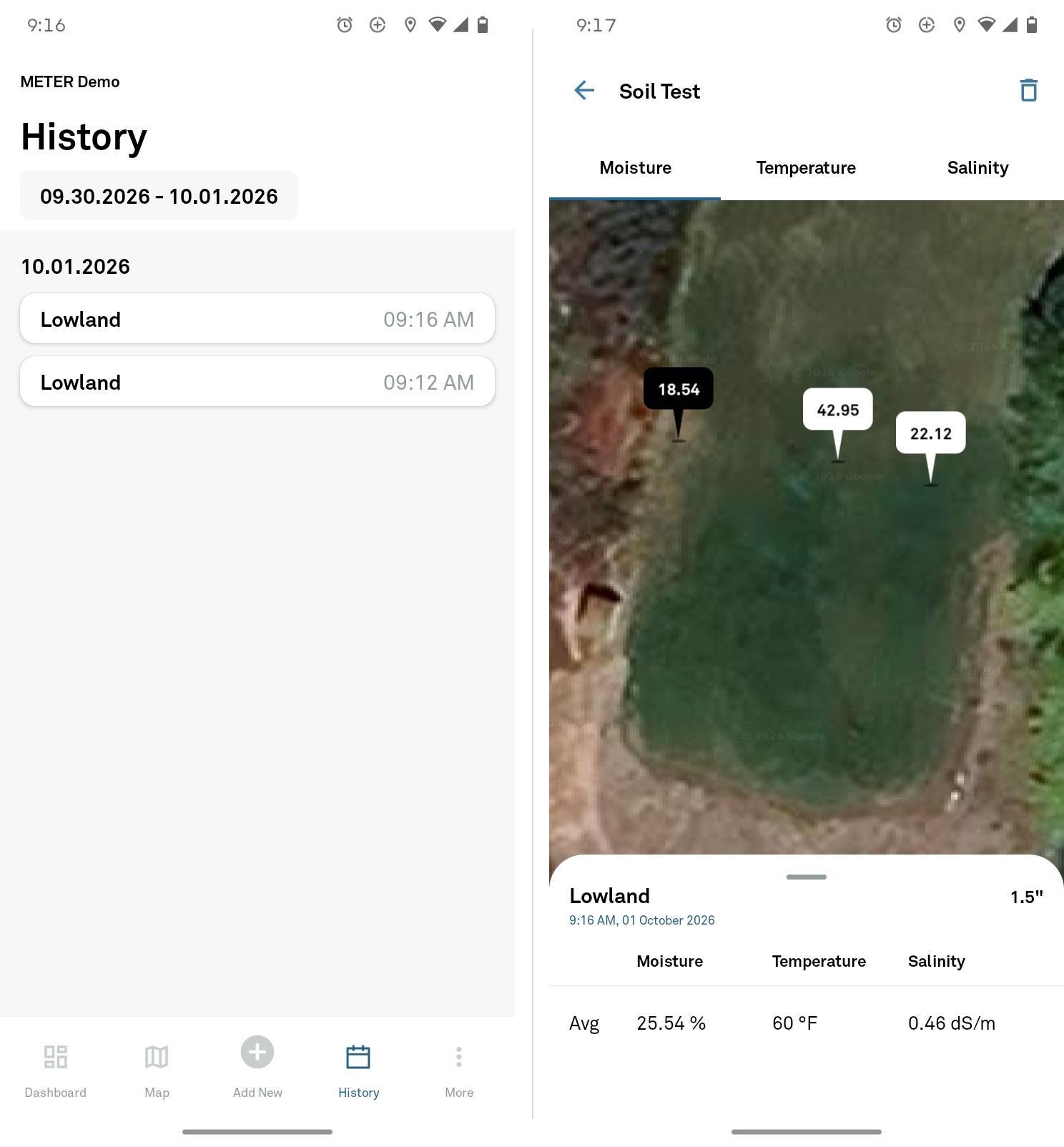Select the History calendar icon in navigation
The image size is (1064, 1147).
pyautogui.click(x=358, y=1057)
